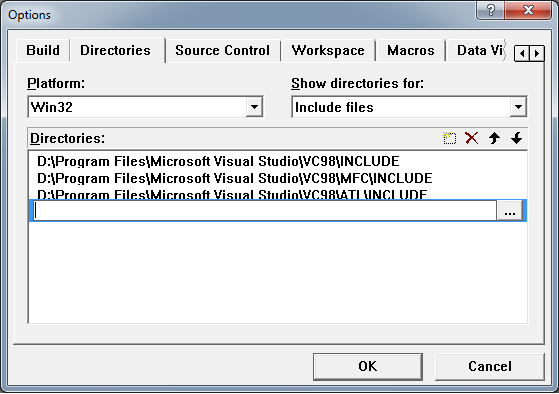Screen dimensions: 559x394
Task: Switch to the Build tab
Action: 43,50
